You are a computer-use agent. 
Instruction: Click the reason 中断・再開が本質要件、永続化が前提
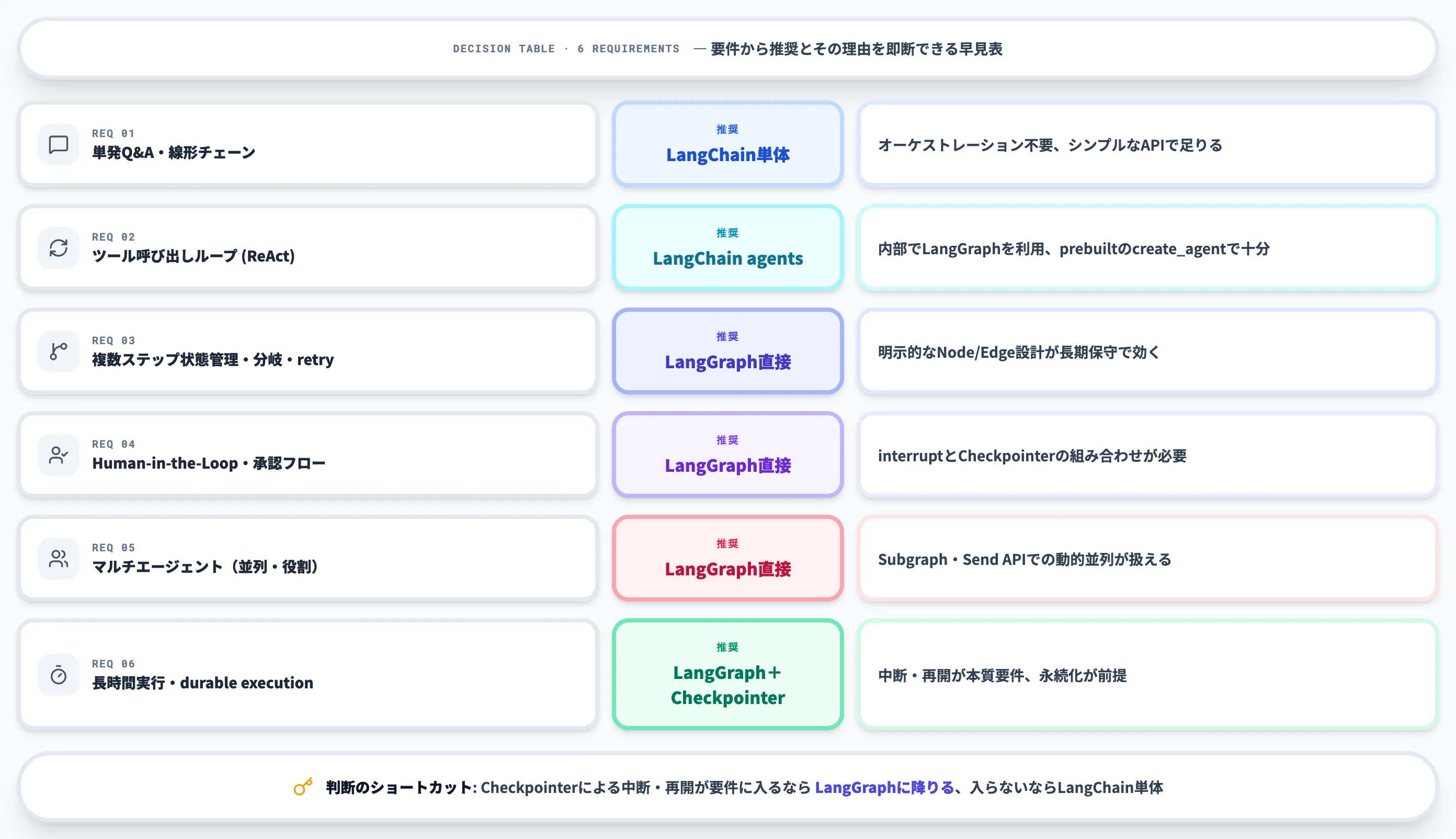pos(1002,675)
